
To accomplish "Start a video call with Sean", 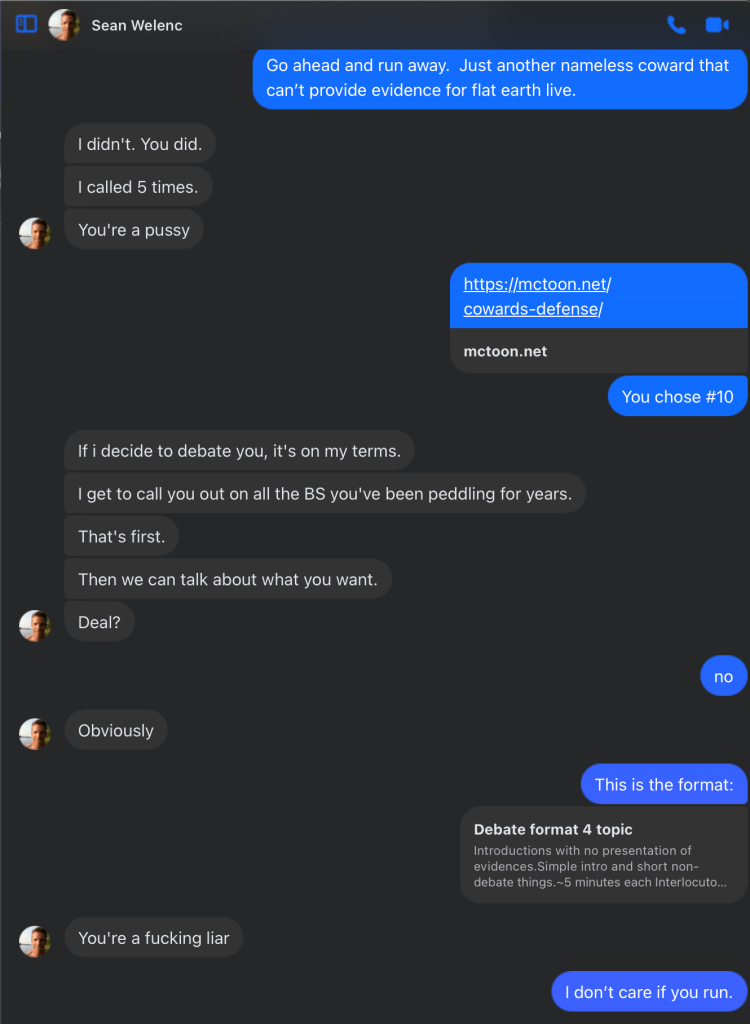I will coord(716,25).
